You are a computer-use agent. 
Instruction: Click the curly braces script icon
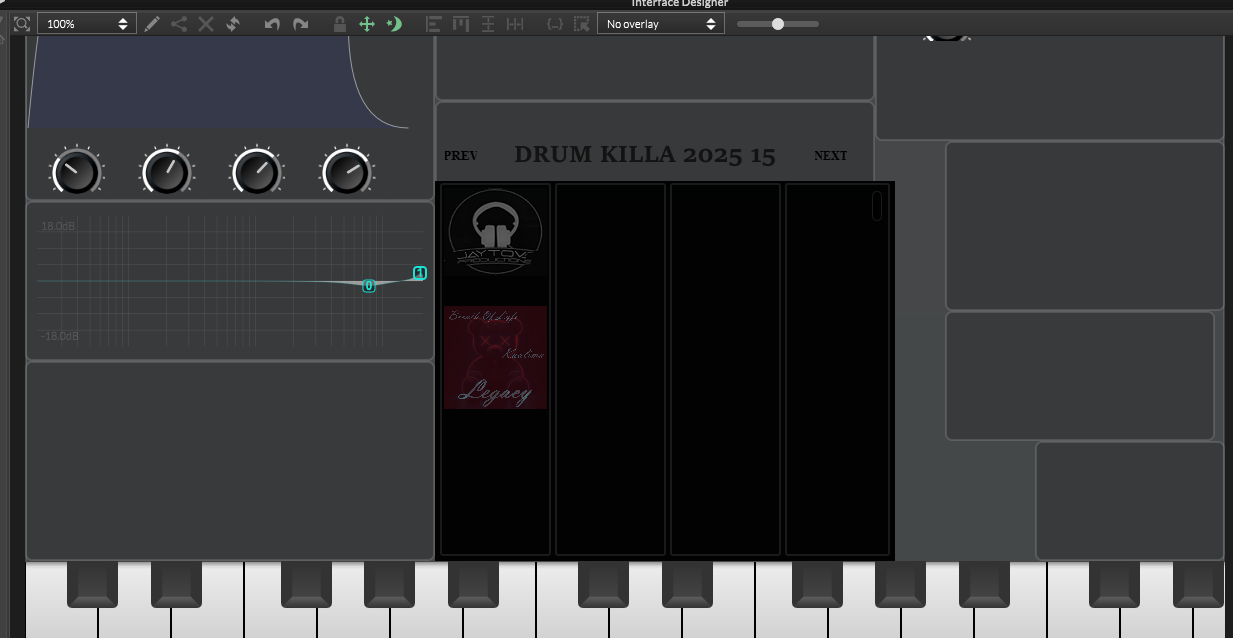(555, 23)
